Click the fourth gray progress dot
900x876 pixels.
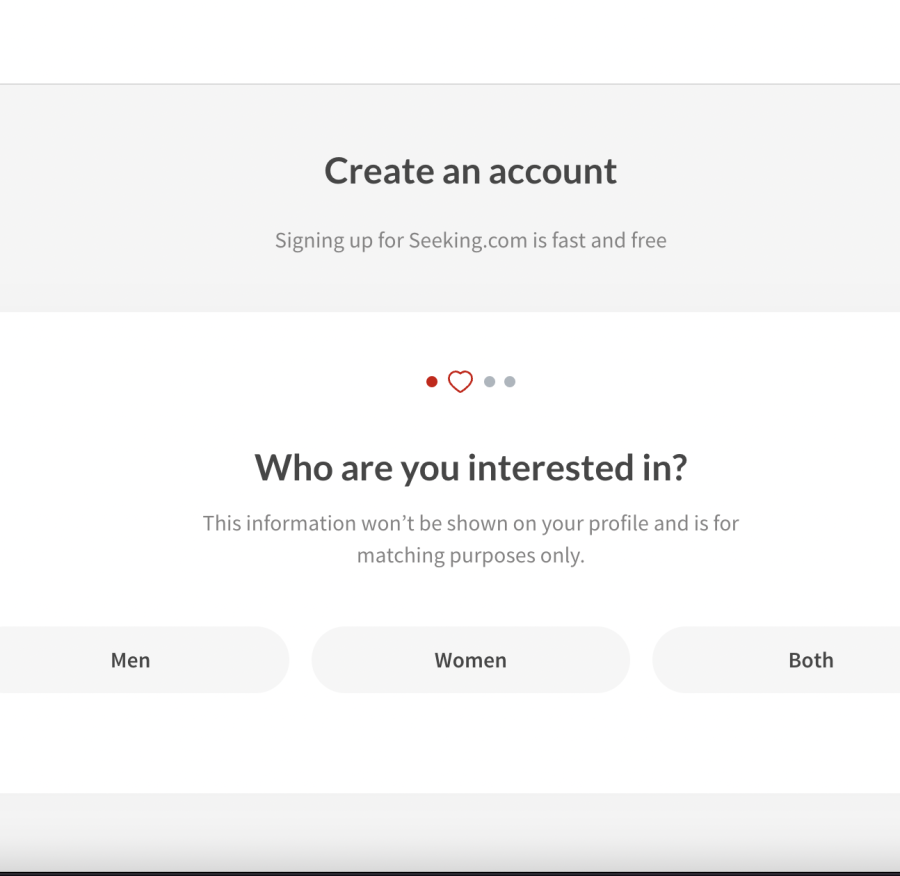pyautogui.click(x=510, y=381)
